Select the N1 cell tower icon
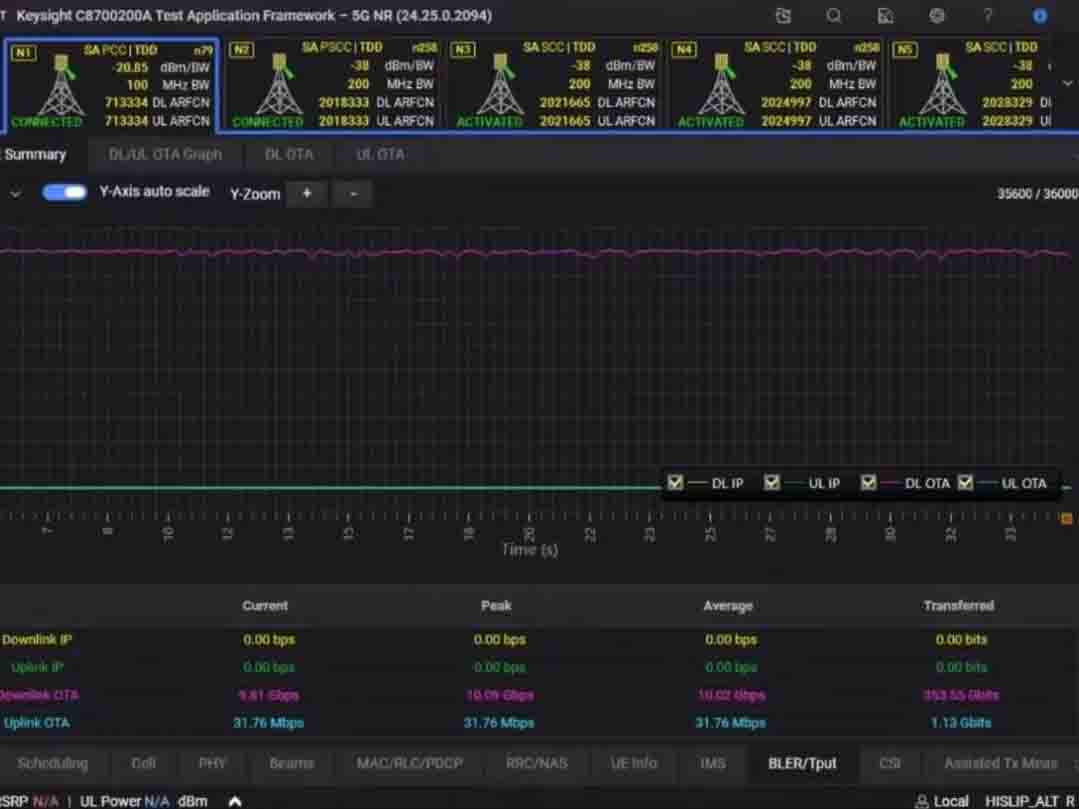 point(61,87)
